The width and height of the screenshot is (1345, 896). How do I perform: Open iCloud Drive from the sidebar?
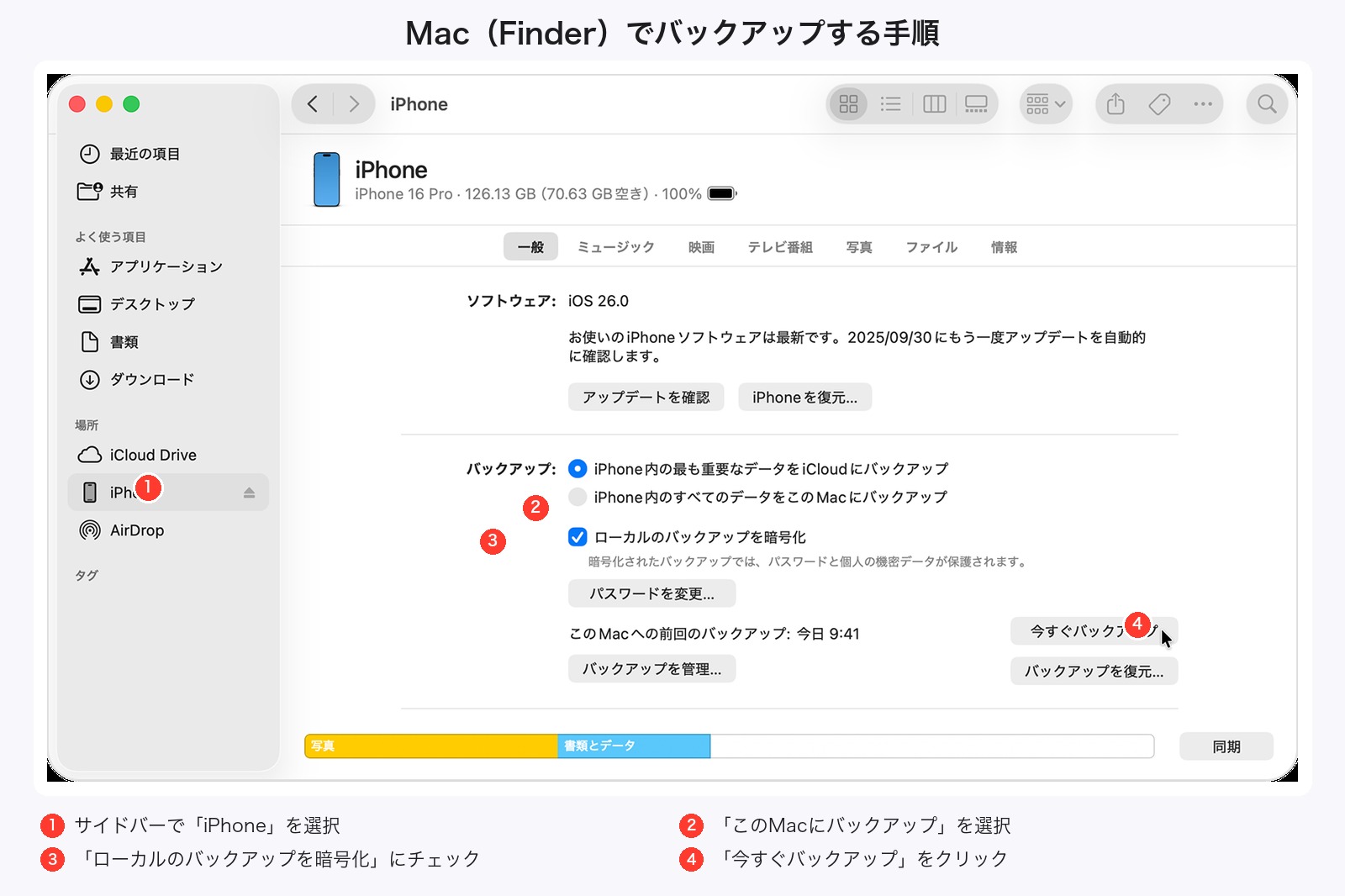click(x=153, y=454)
